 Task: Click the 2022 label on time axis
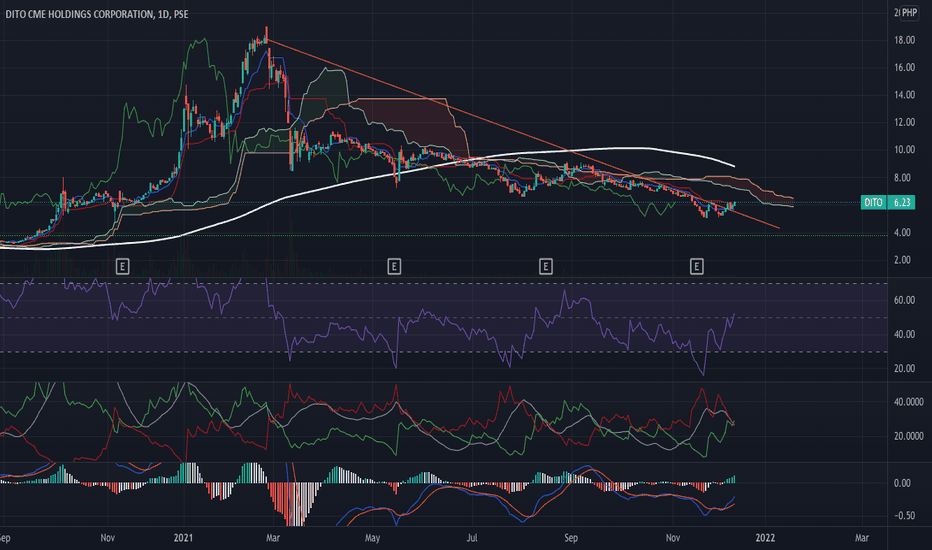(765, 538)
